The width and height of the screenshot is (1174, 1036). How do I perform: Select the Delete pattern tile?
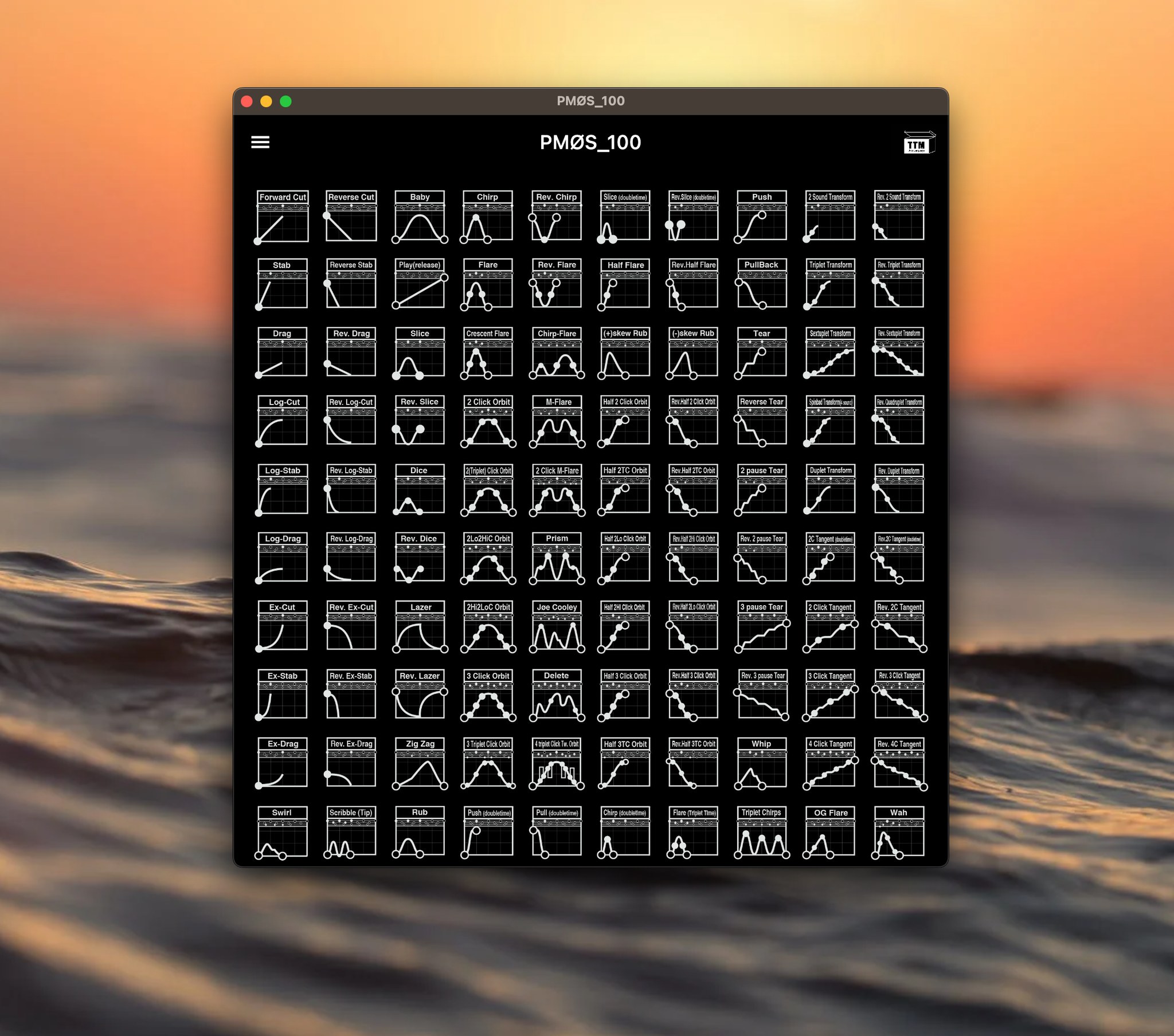click(x=557, y=694)
